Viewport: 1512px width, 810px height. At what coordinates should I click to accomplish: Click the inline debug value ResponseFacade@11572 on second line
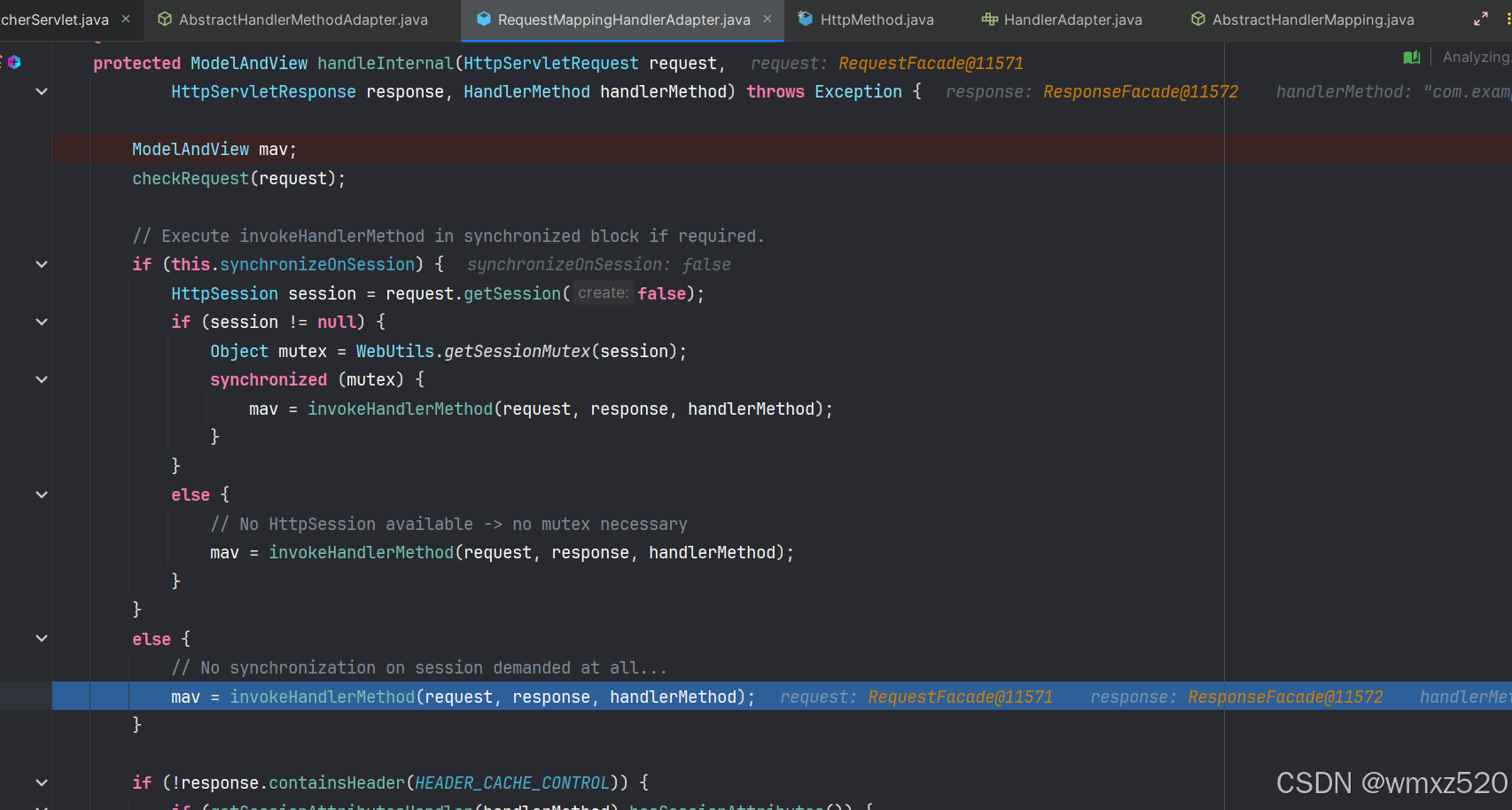point(1141,91)
